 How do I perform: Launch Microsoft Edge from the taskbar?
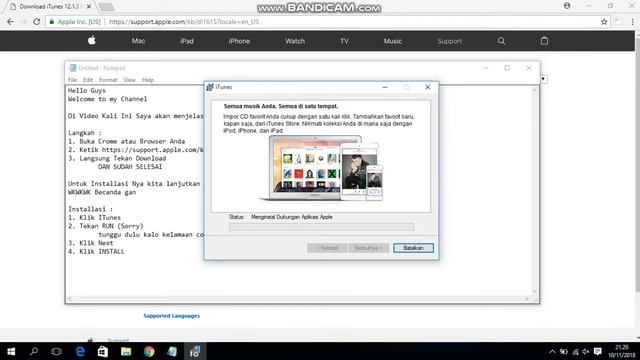click(80, 351)
